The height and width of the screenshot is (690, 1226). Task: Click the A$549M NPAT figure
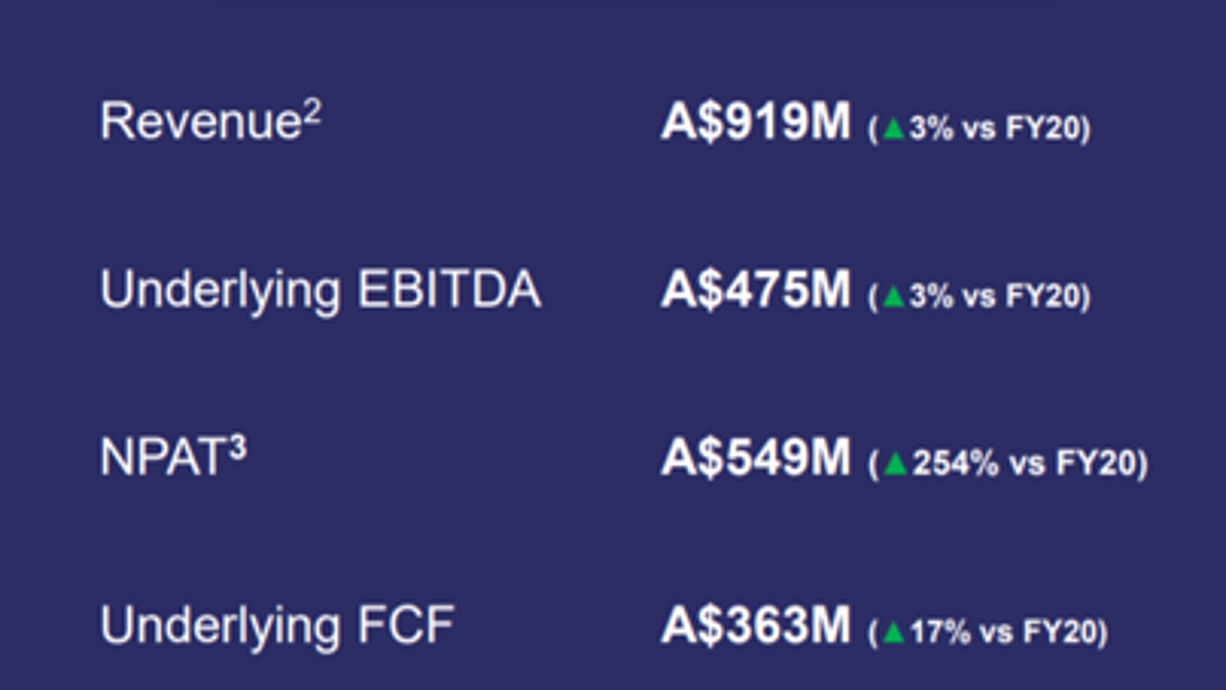(x=755, y=459)
